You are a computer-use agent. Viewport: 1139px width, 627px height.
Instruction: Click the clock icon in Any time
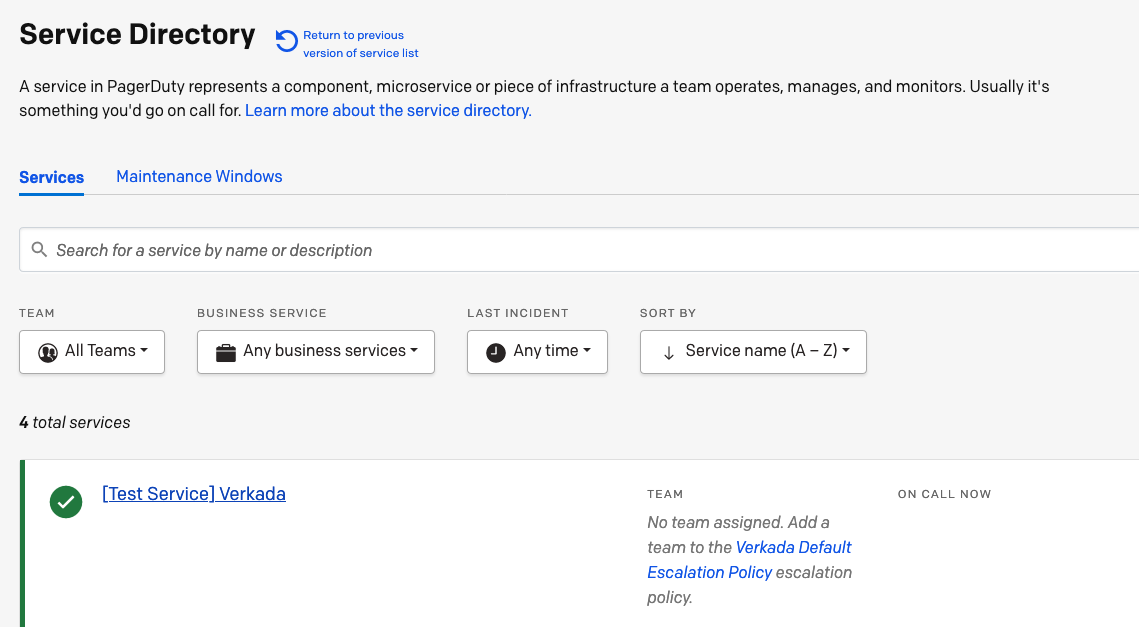(x=496, y=352)
